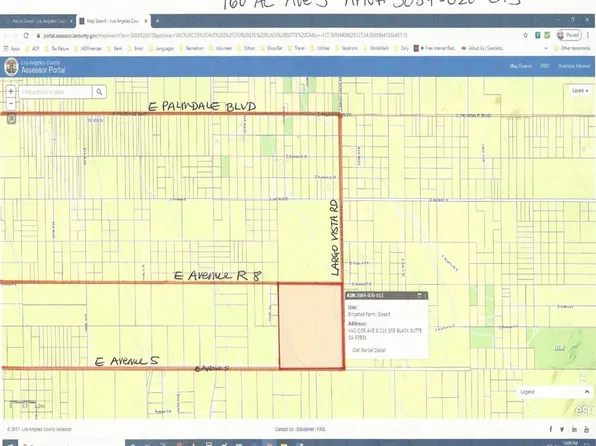596x446 pixels.
Task: Open the About Us Specialists bookmark
Action: 482,48
